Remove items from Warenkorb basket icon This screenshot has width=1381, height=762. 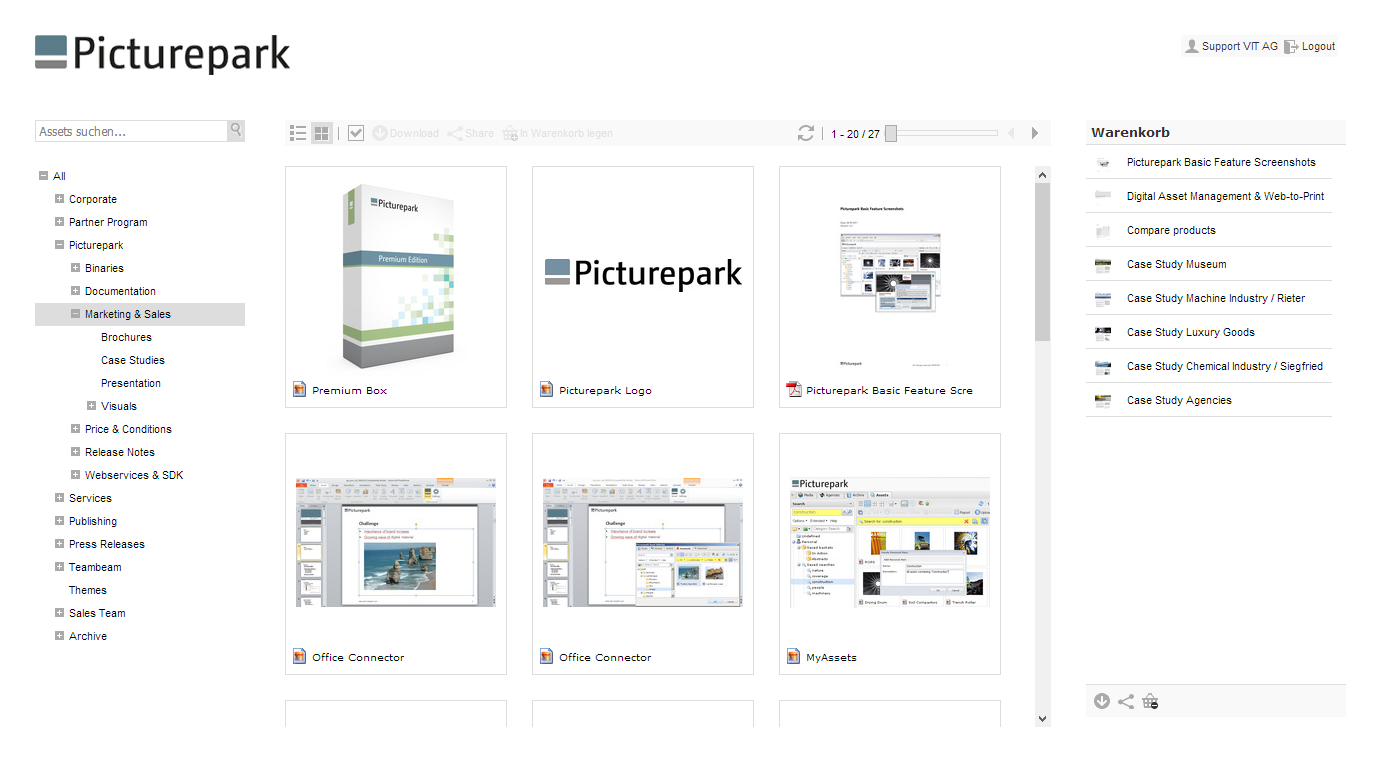point(1150,701)
